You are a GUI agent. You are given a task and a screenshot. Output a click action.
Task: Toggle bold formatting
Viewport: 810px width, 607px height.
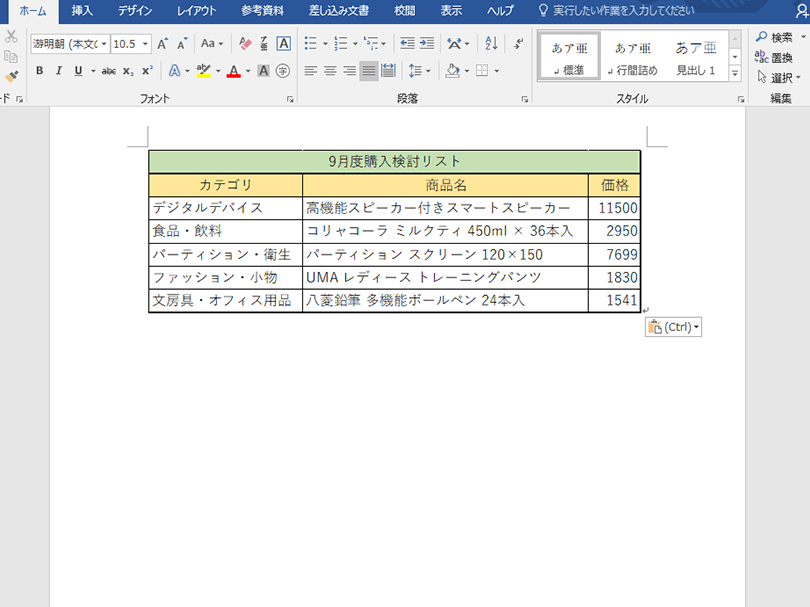[40, 68]
